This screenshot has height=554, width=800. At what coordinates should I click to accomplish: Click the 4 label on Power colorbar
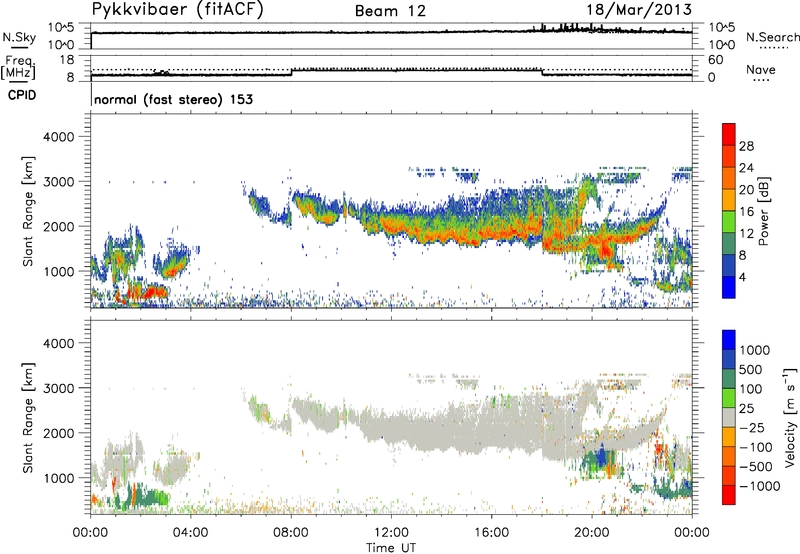click(742, 277)
